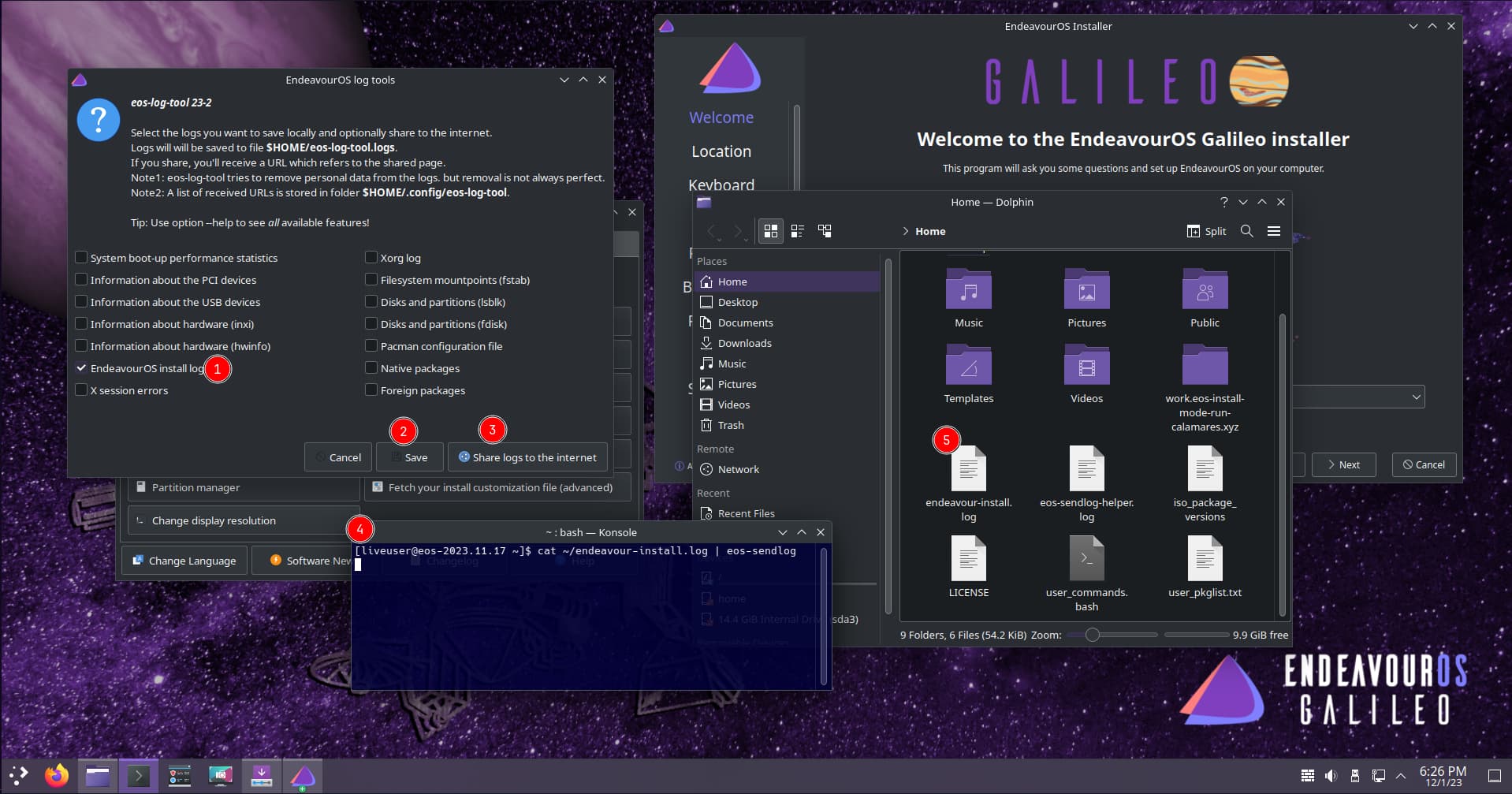Viewport: 1512px width, 794px height.
Task: Click the Konsole terminal input area
Action: click(x=585, y=616)
